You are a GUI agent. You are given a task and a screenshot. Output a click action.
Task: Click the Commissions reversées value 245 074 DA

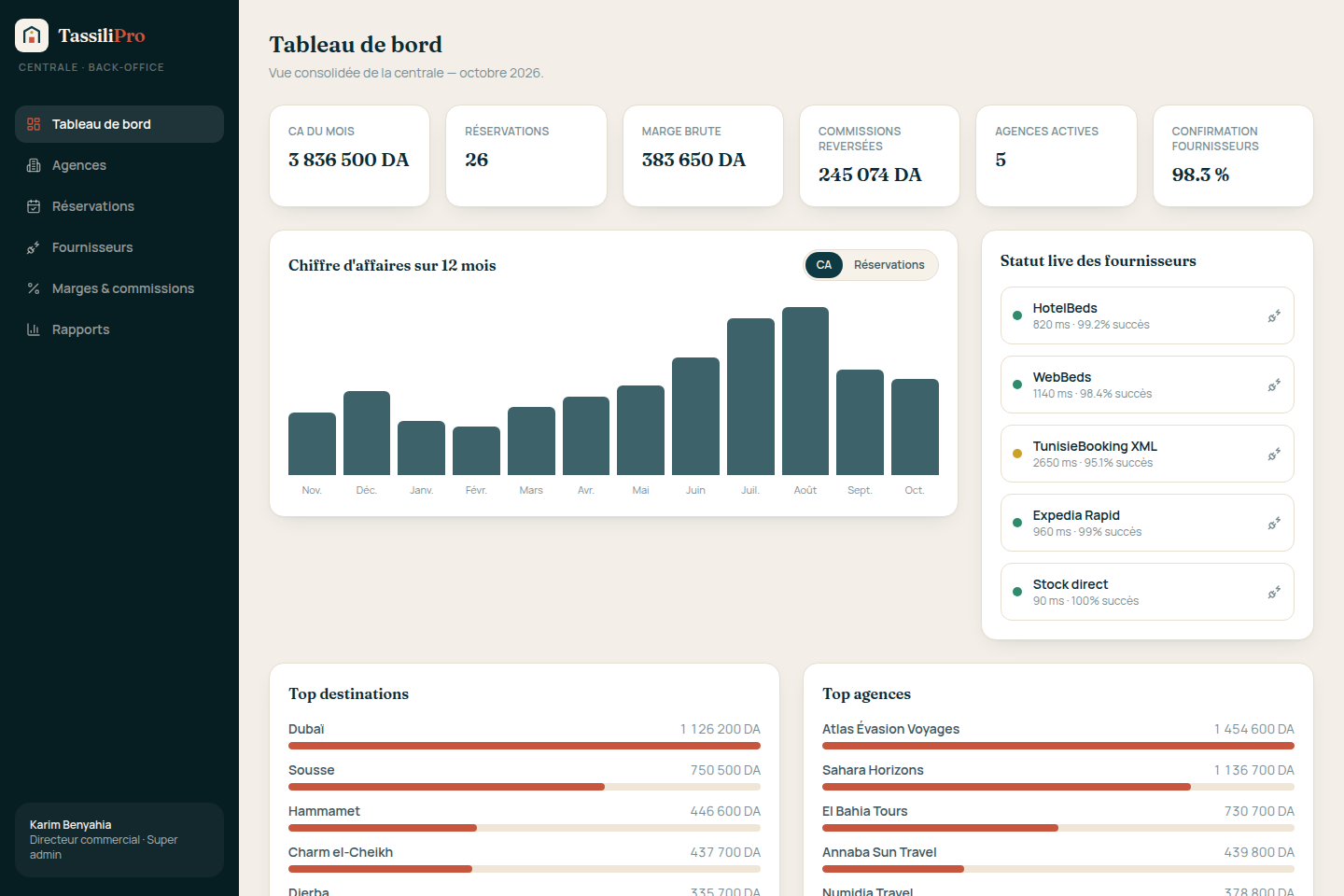click(870, 175)
